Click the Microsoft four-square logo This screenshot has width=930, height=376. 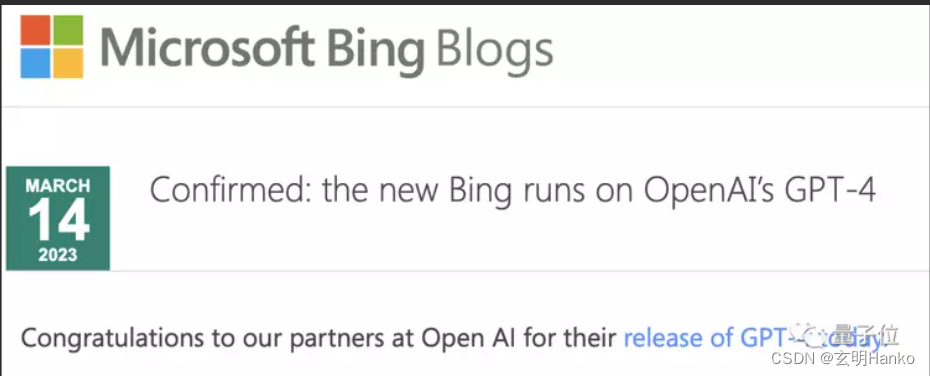point(52,47)
